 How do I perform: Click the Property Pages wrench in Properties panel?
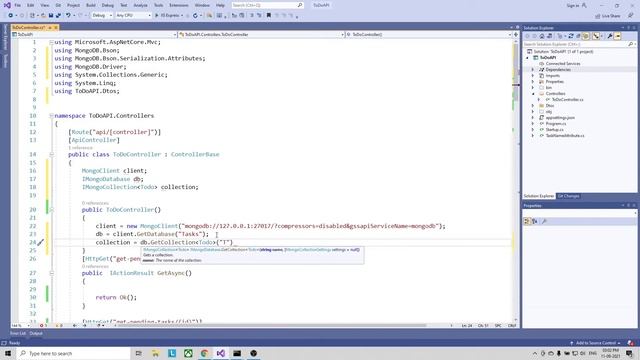click(x=544, y=221)
